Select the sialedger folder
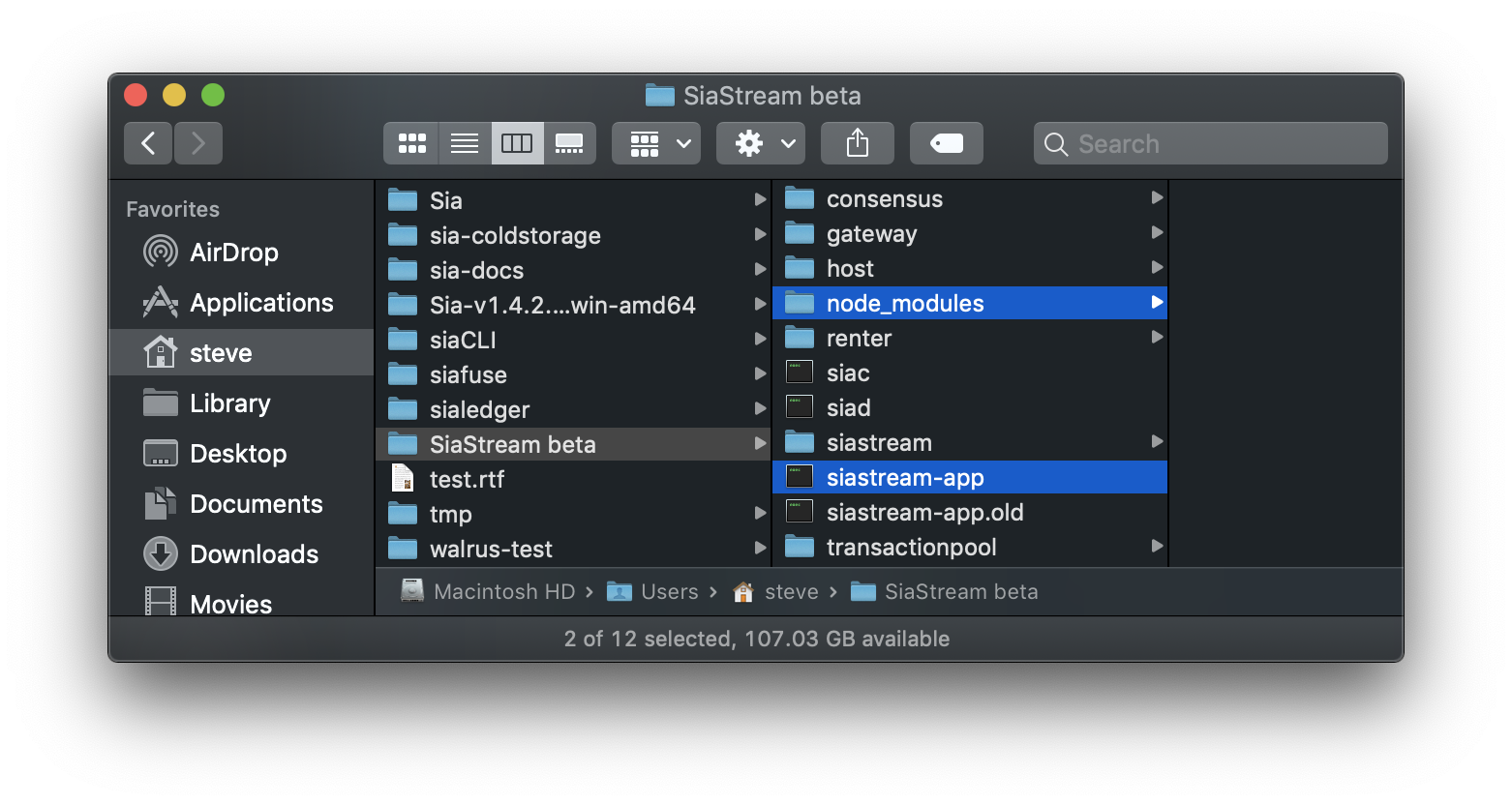The height and width of the screenshot is (805, 1512). (x=573, y=409)
